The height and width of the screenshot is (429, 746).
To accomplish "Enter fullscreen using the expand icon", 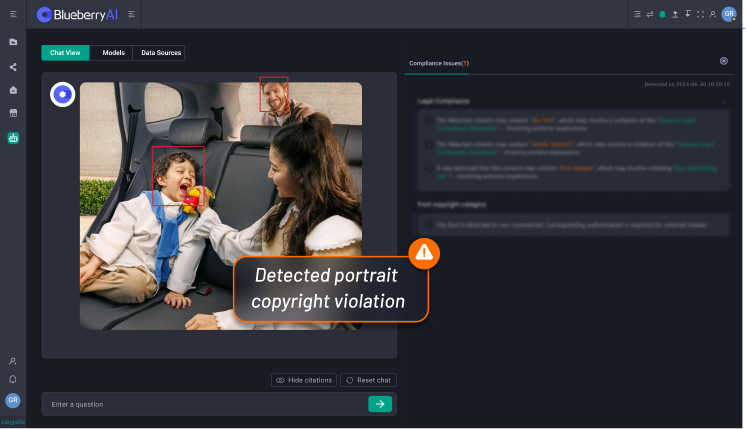I will tap(700, 14).
